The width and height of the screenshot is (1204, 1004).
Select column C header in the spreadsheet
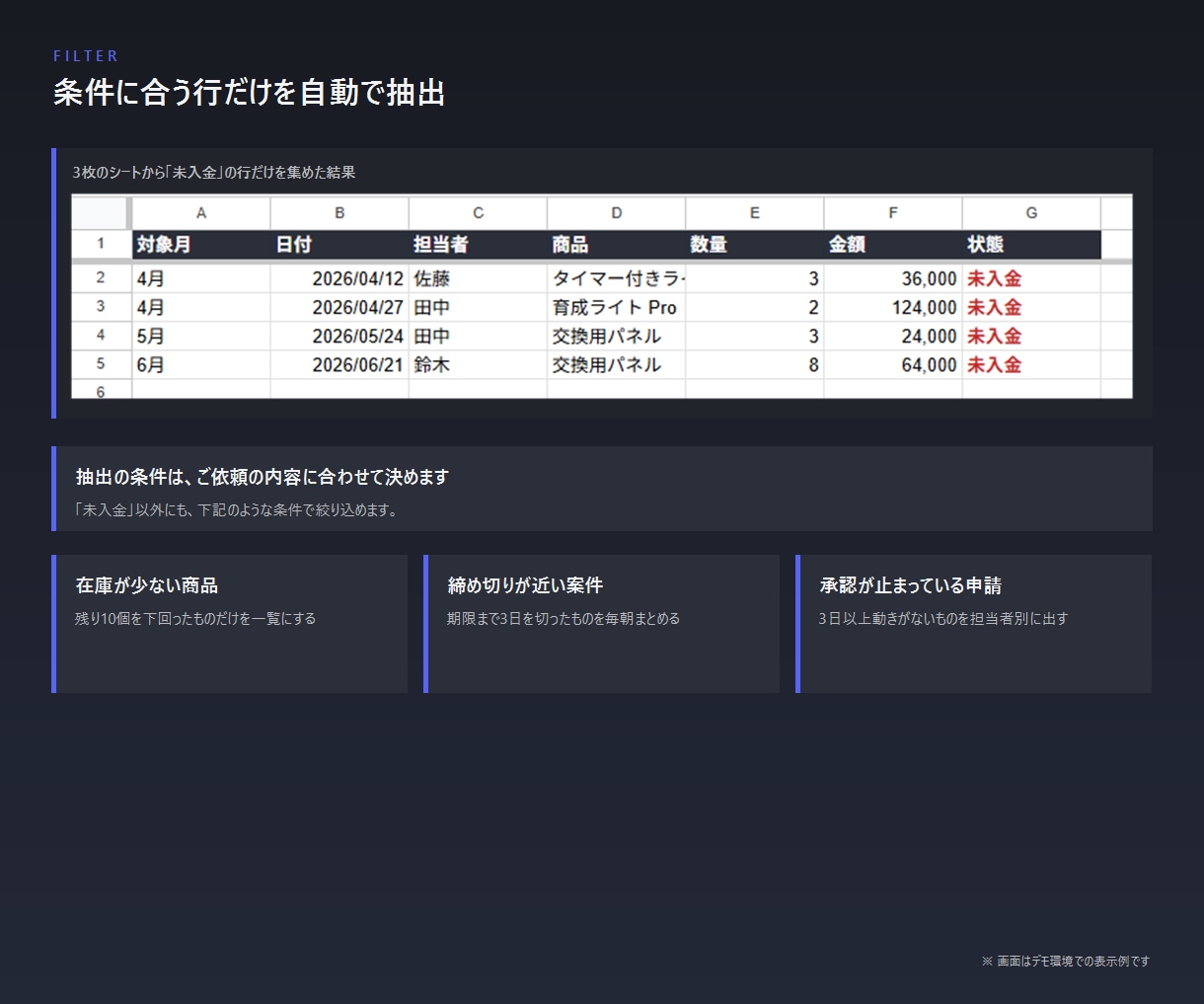[x=478, y=213]
